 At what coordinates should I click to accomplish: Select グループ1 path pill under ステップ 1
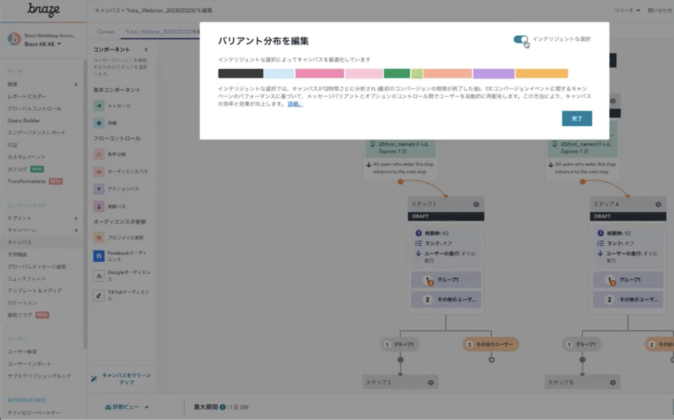[400, 344]
